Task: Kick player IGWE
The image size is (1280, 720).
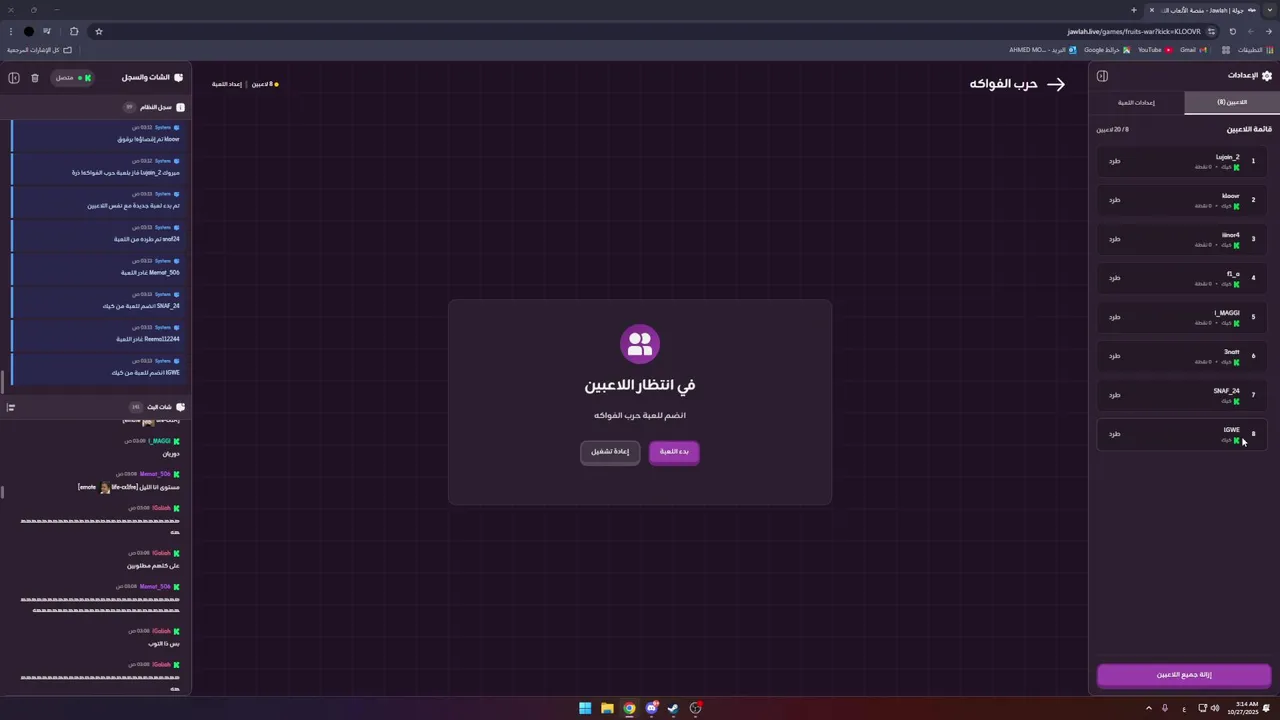Action: pyautogui.click(x=1114, y=434)
